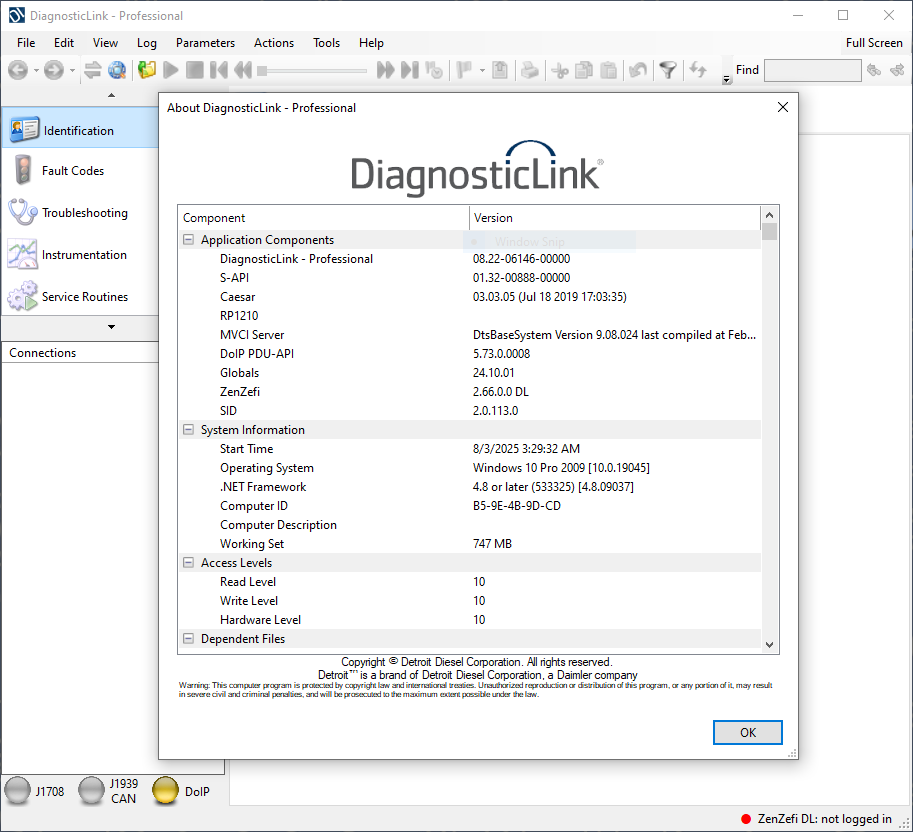Open the Actions menu
This screenshot has height=832, width=913.
274,43
